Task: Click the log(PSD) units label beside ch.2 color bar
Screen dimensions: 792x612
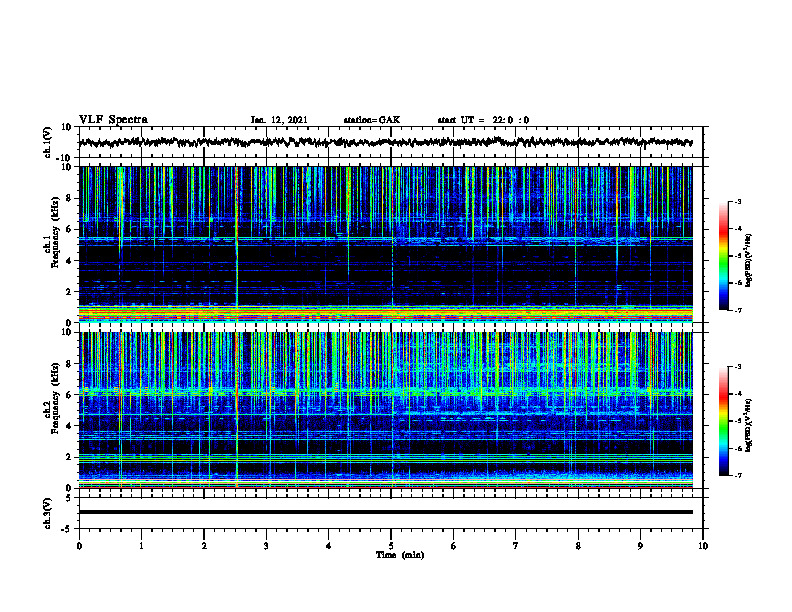Action: 749,425
